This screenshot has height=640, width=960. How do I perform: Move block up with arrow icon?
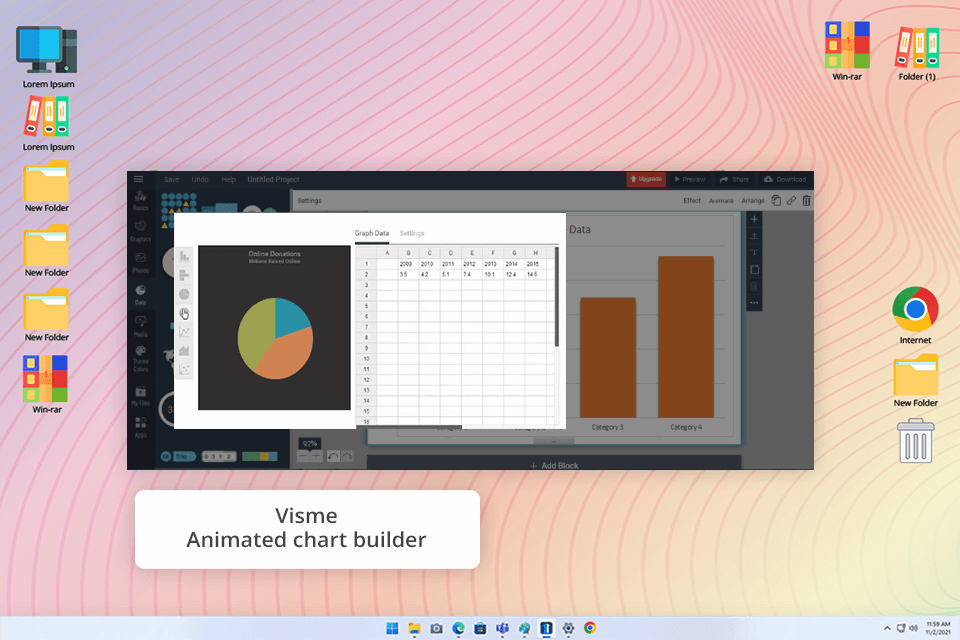(754, 236)
